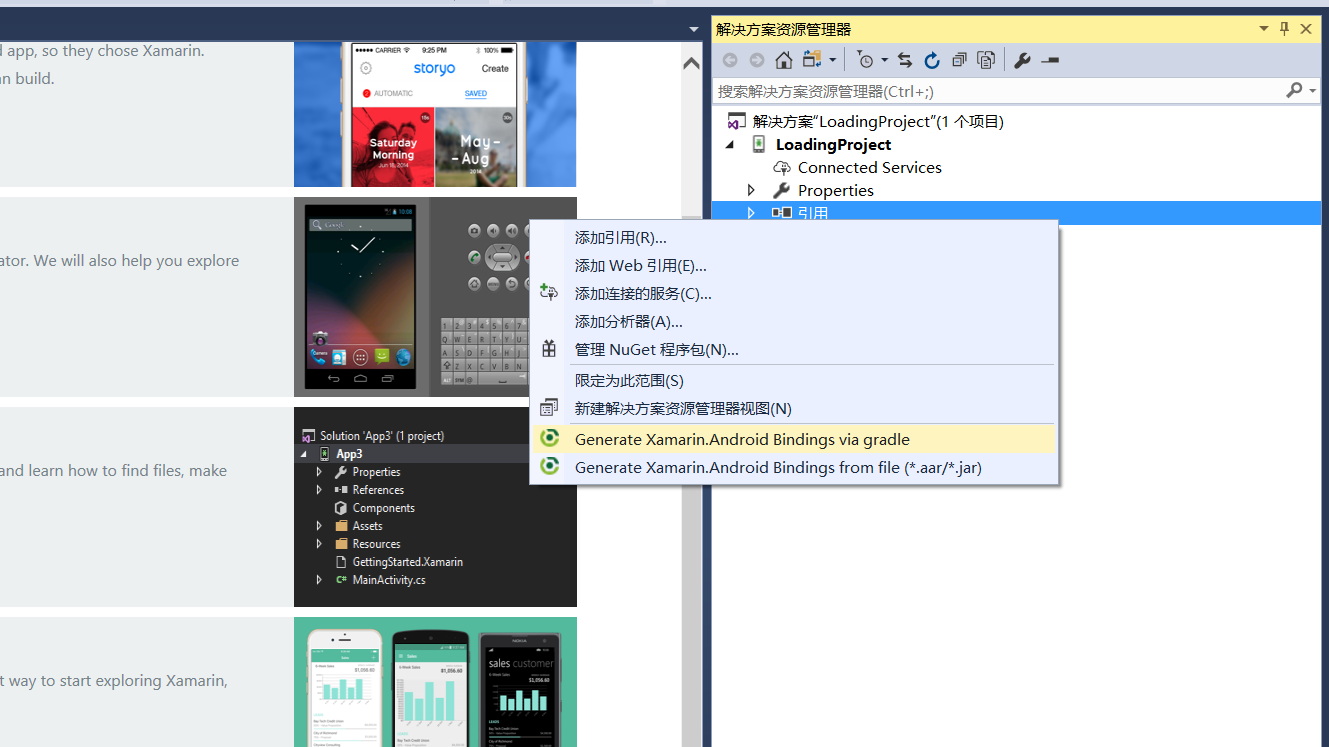Click the Sync with Active Document icon
Image resolution: width=1329 pixels, height=747 pixels.
(905, 60)
